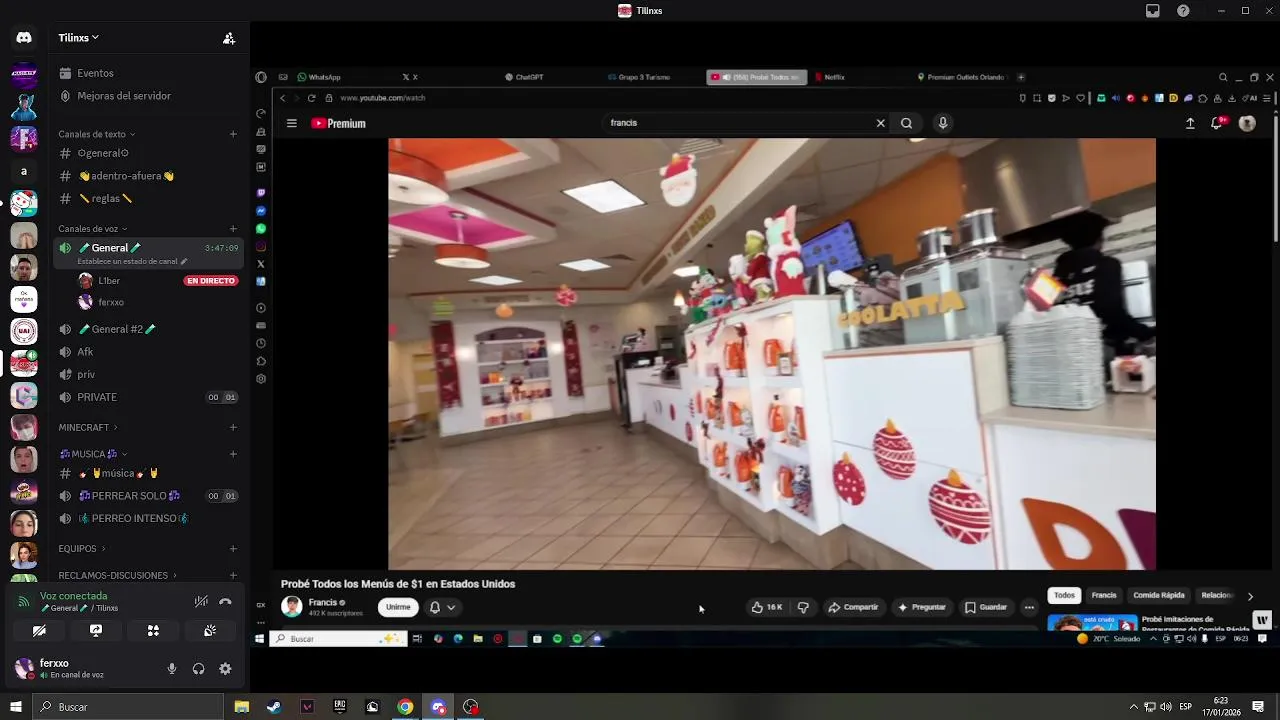
Task: Expand the RECLAMOS-DISCUSIONES category
Action: 117,576
